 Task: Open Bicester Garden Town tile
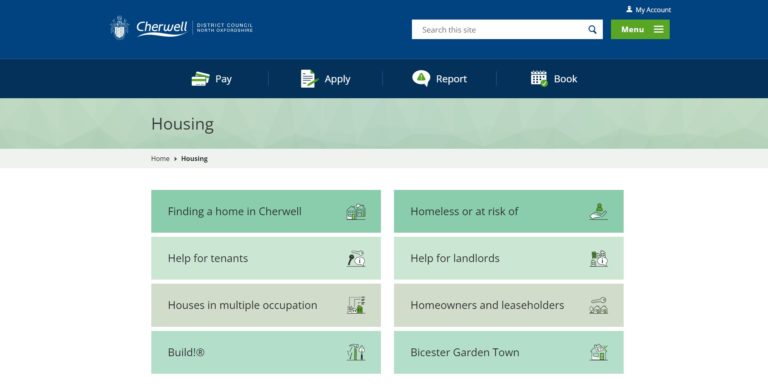(508, 352)
